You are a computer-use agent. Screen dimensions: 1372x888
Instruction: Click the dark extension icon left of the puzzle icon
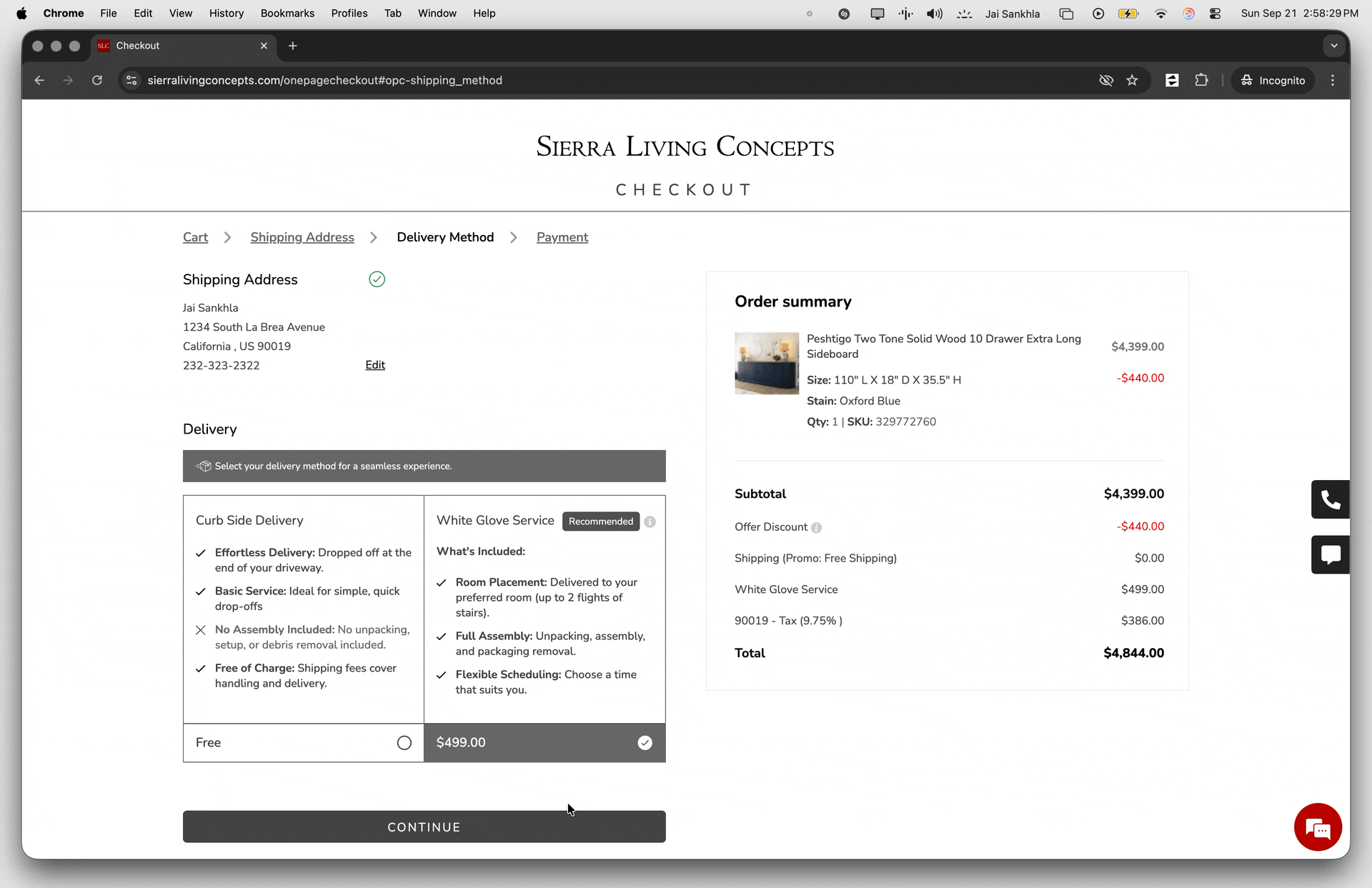pyautogui.click(x=1172, y=80)
